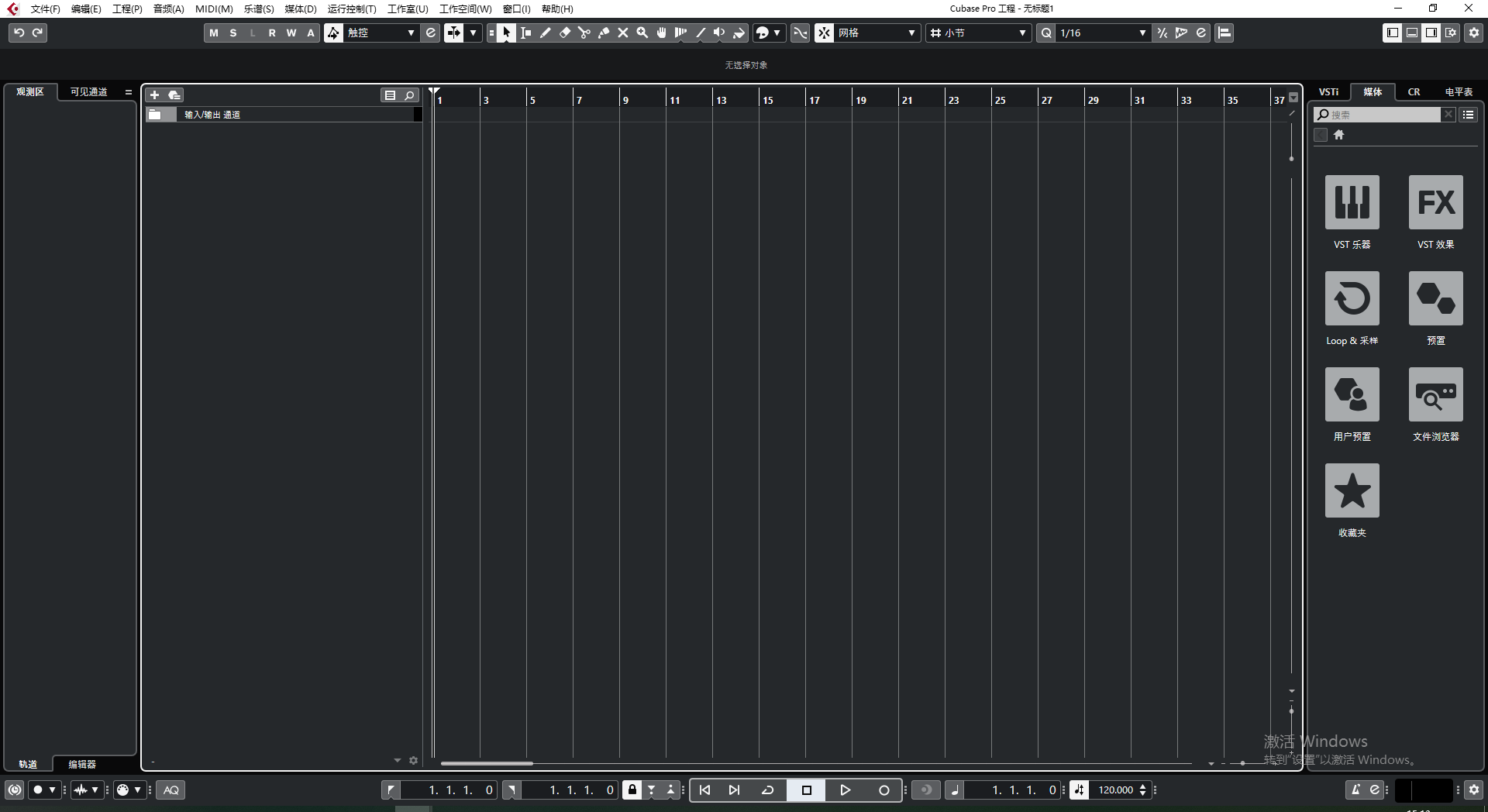Select the Mute X tool
This screenshot has width=1488, height=812.
click(x=623, y=33)
